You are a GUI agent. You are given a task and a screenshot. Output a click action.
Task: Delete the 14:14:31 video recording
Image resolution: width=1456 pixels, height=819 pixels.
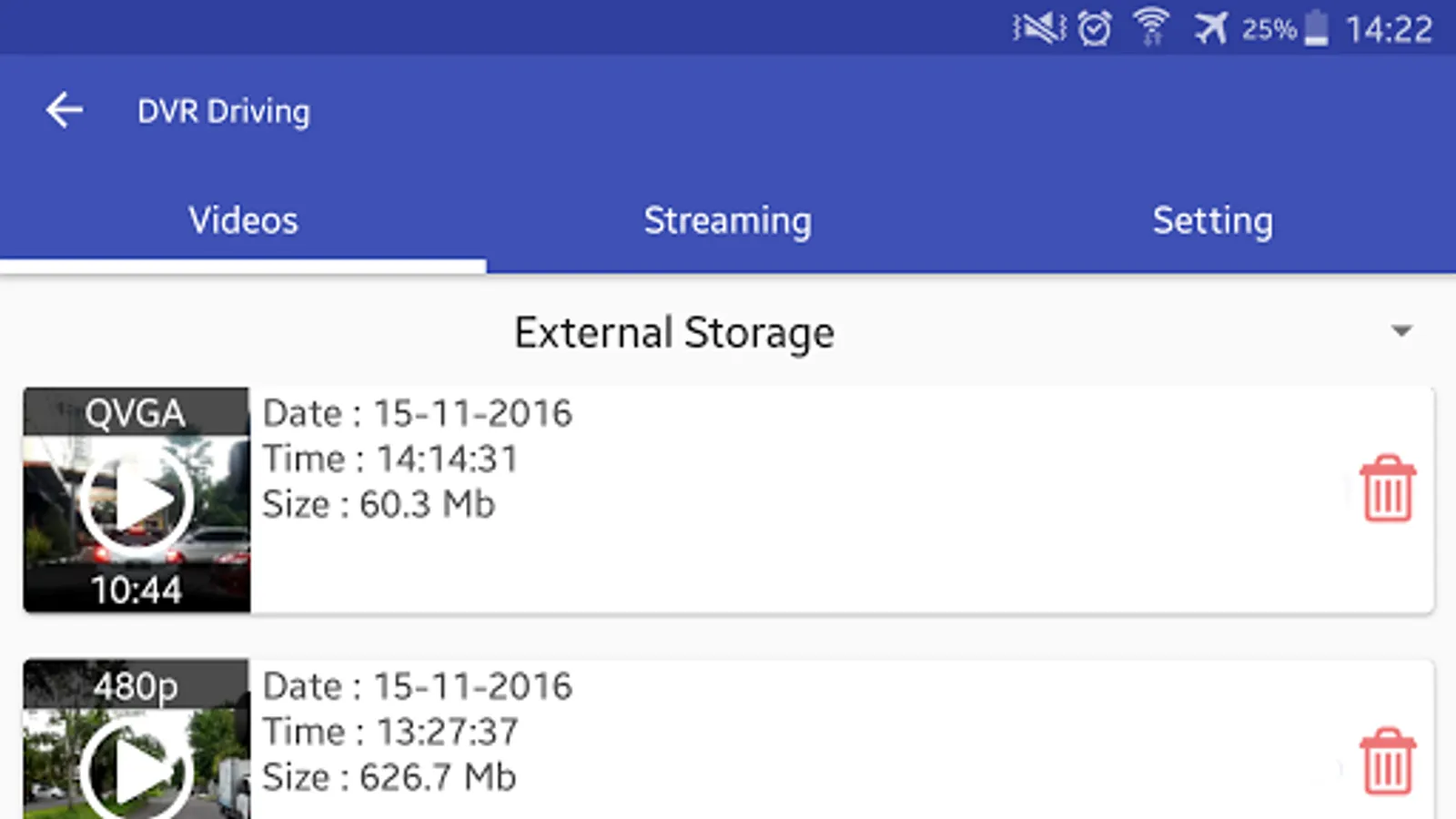pos(1388,489)
